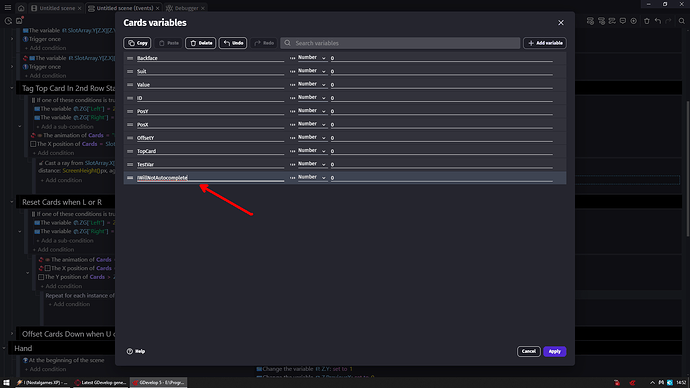Click the Add variable button

click(545, 43)
